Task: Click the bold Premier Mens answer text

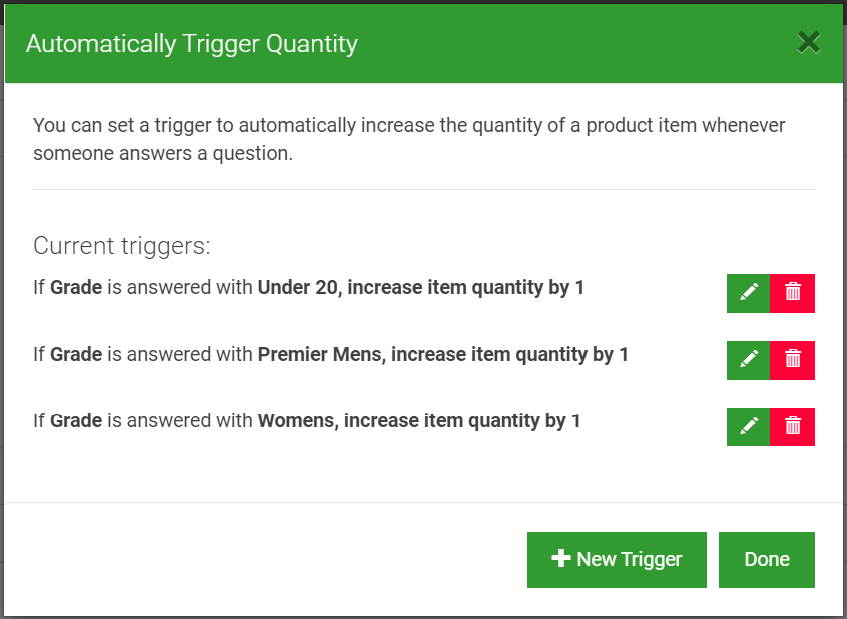Action: point(321,354)
